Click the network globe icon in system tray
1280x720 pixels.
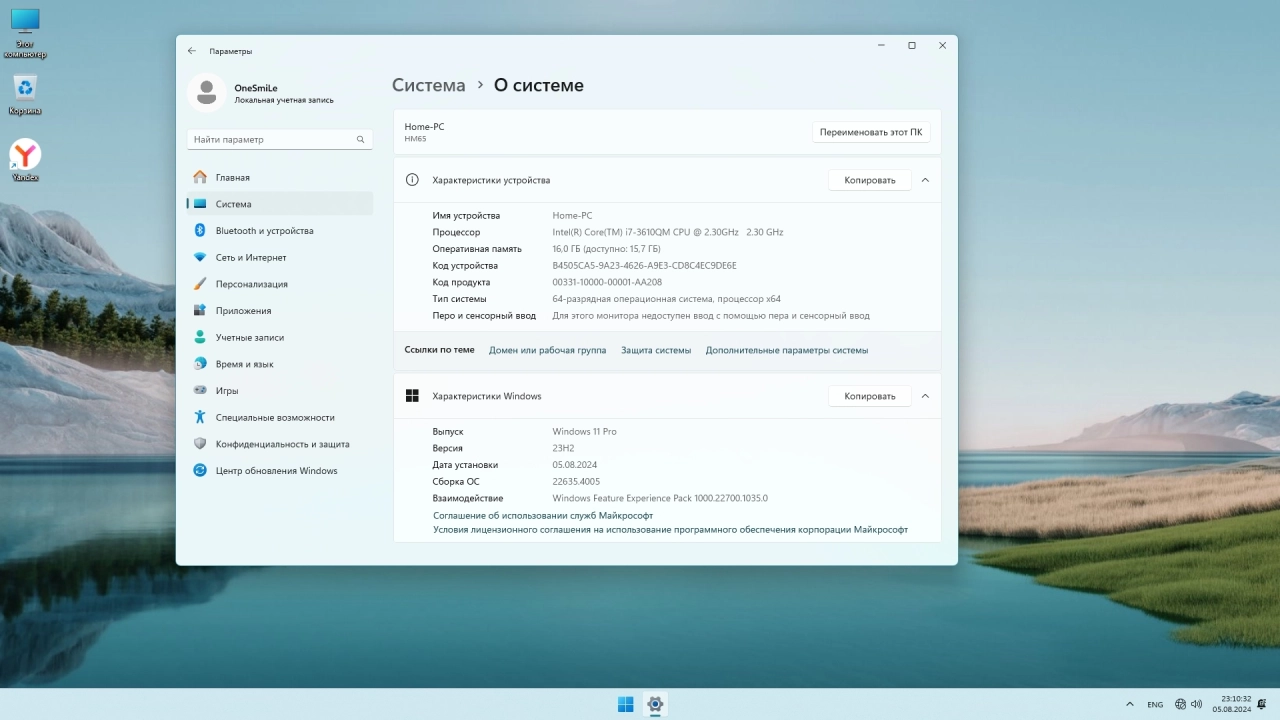(x=1181, y=704)
